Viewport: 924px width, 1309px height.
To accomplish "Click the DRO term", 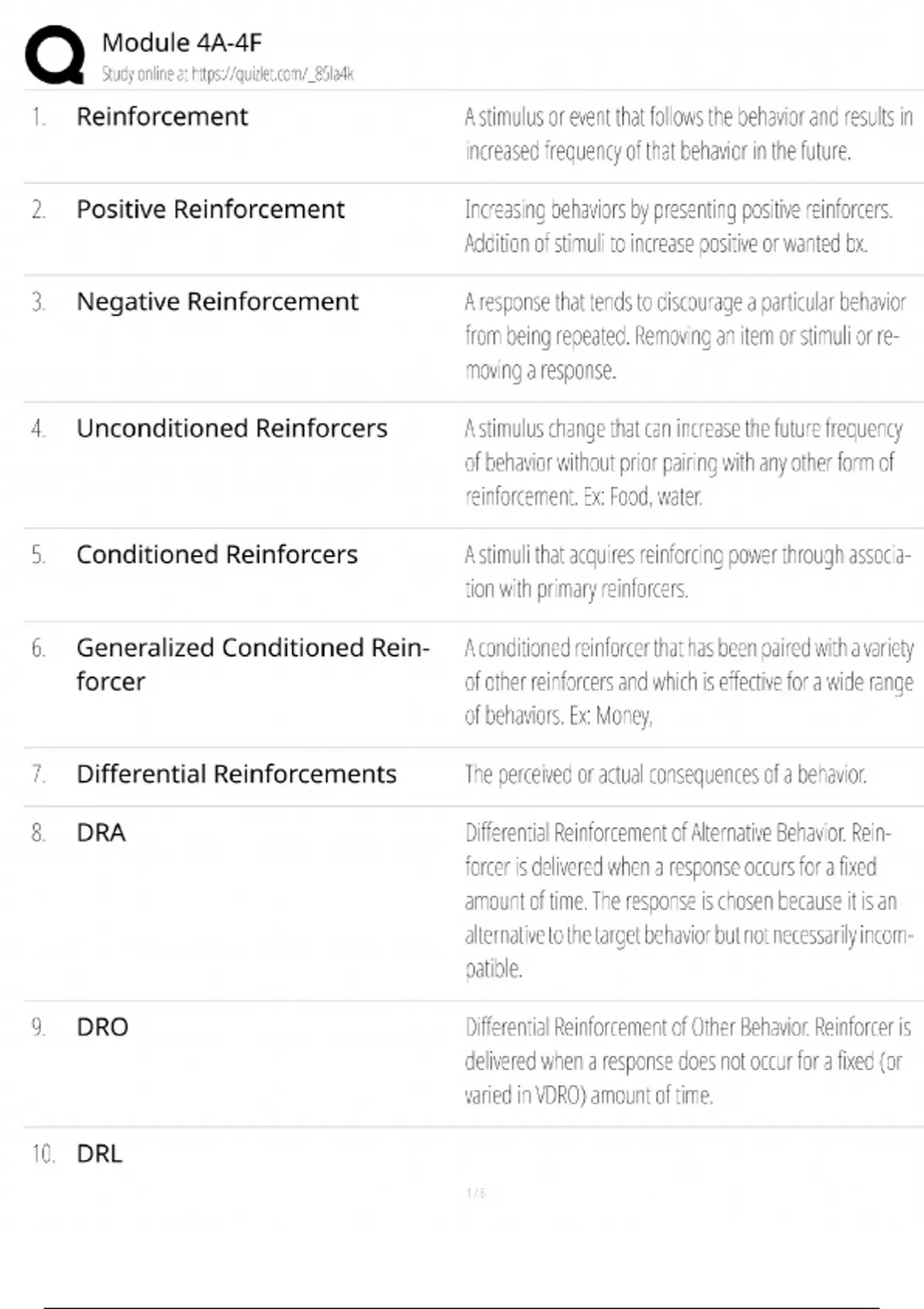I will pos(102,1027).
